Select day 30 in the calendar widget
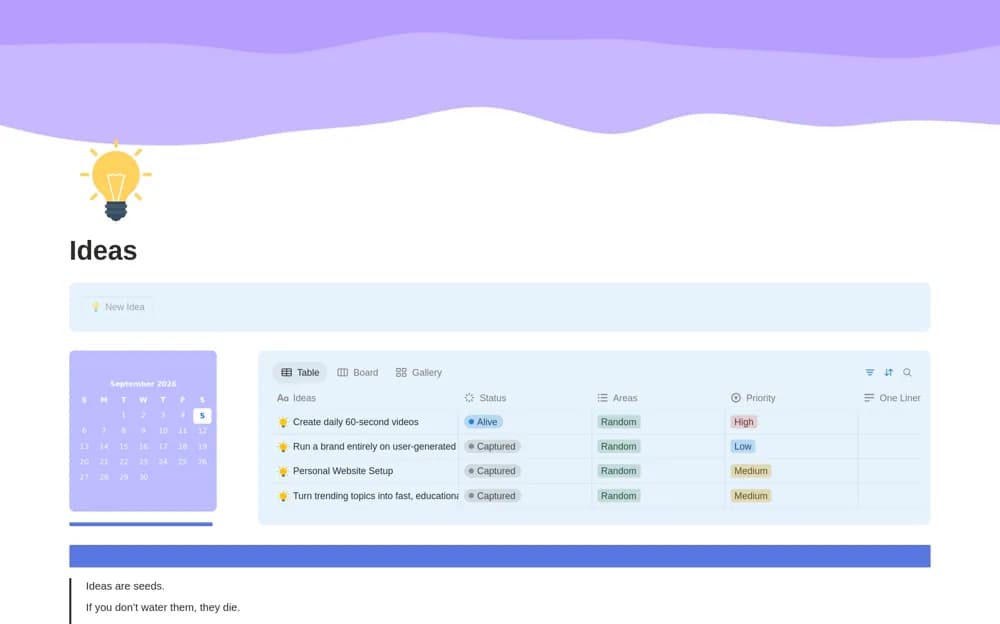 click(x=143, y=477)
